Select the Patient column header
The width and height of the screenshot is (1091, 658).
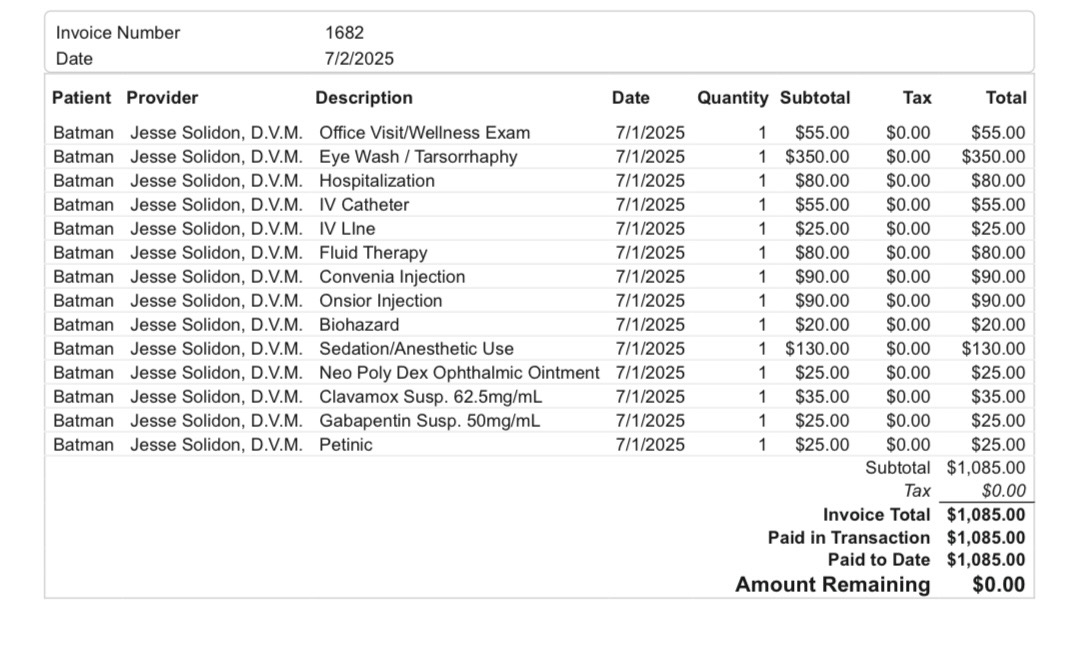coord(82,98)
